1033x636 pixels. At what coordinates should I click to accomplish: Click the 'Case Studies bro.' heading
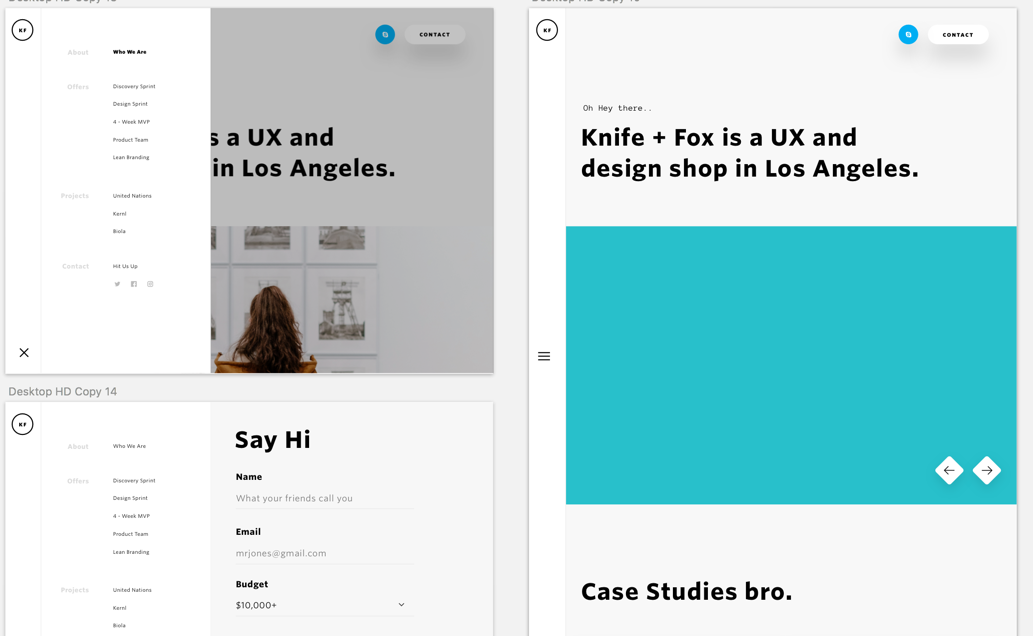(686, 591)
